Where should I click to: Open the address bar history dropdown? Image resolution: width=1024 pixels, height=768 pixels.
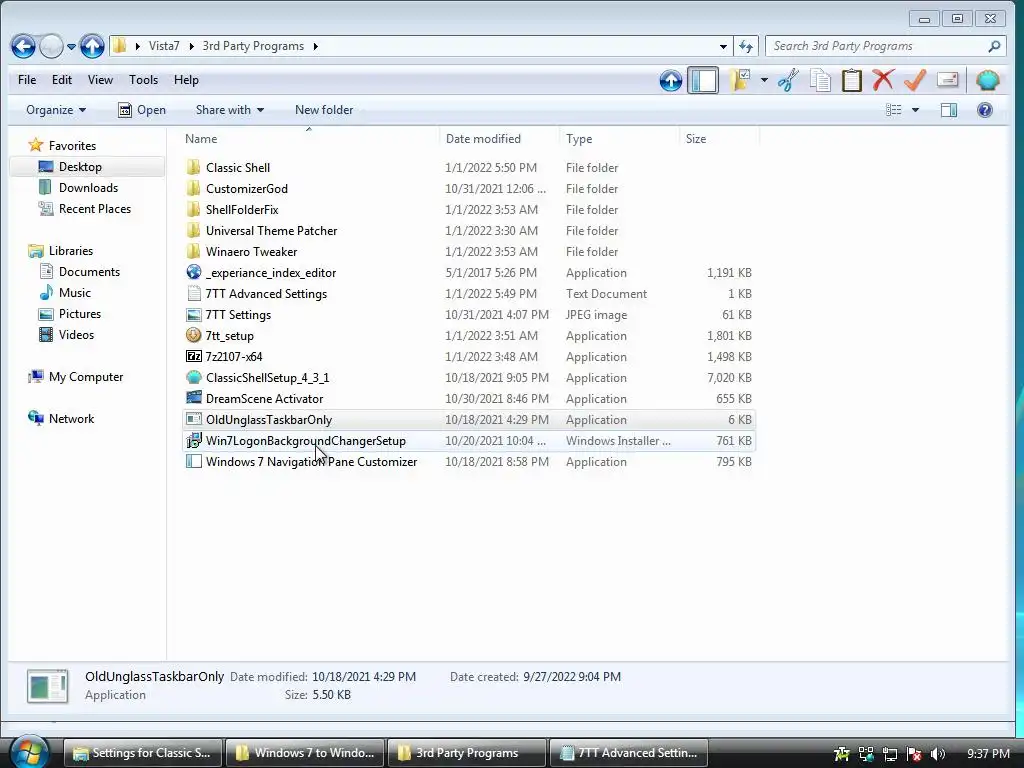point(723,46)
